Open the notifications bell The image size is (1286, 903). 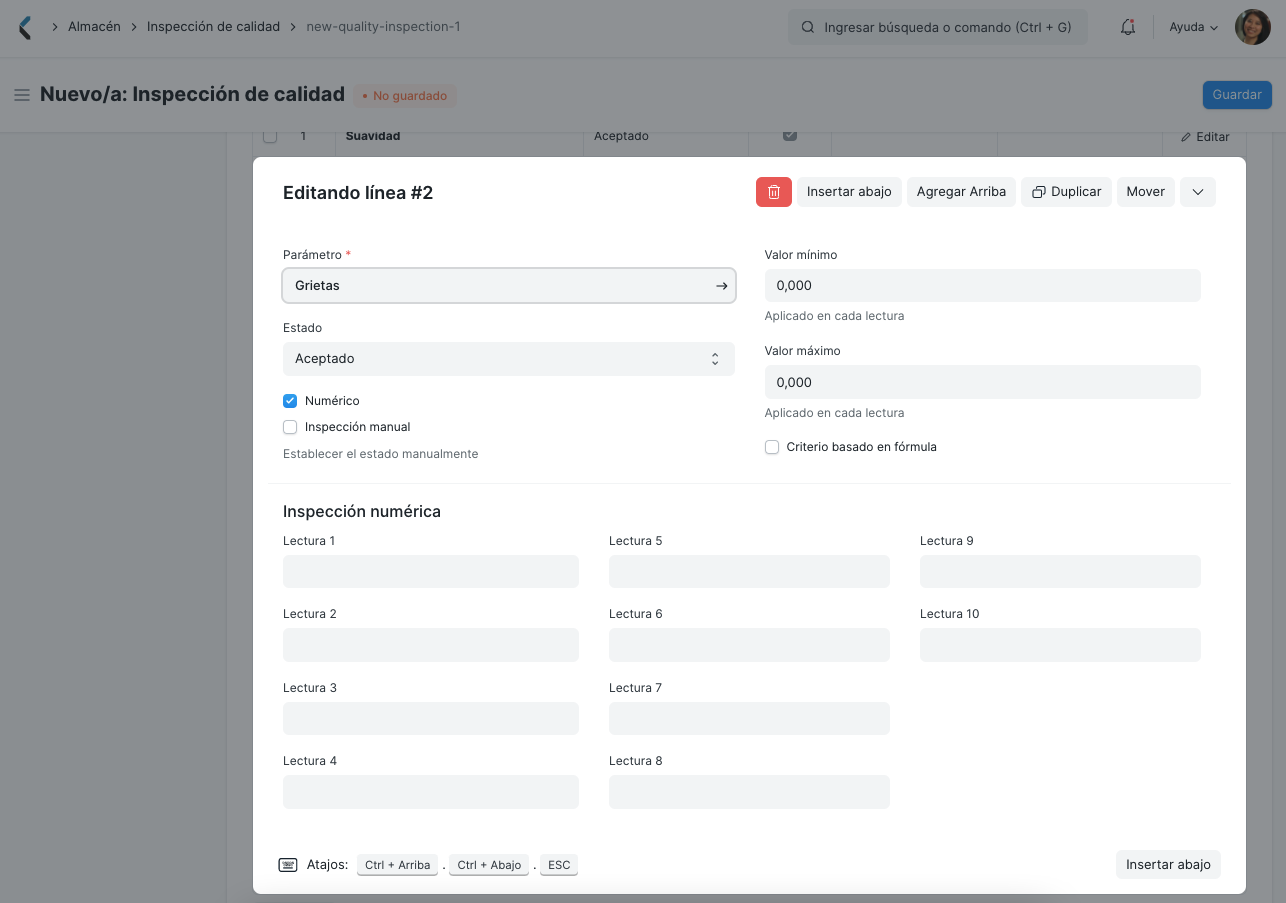1128,27
